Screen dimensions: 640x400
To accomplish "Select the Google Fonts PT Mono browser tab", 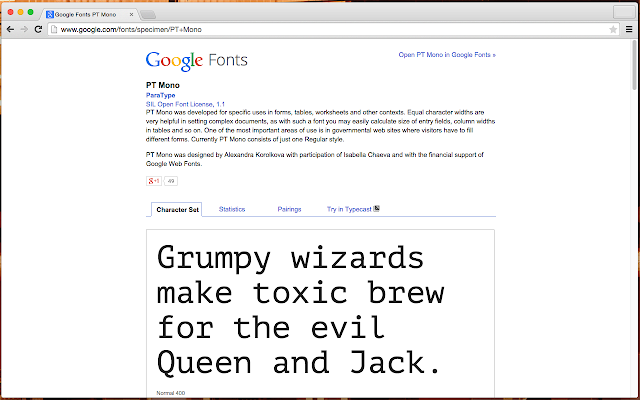I will click(89, 14).
